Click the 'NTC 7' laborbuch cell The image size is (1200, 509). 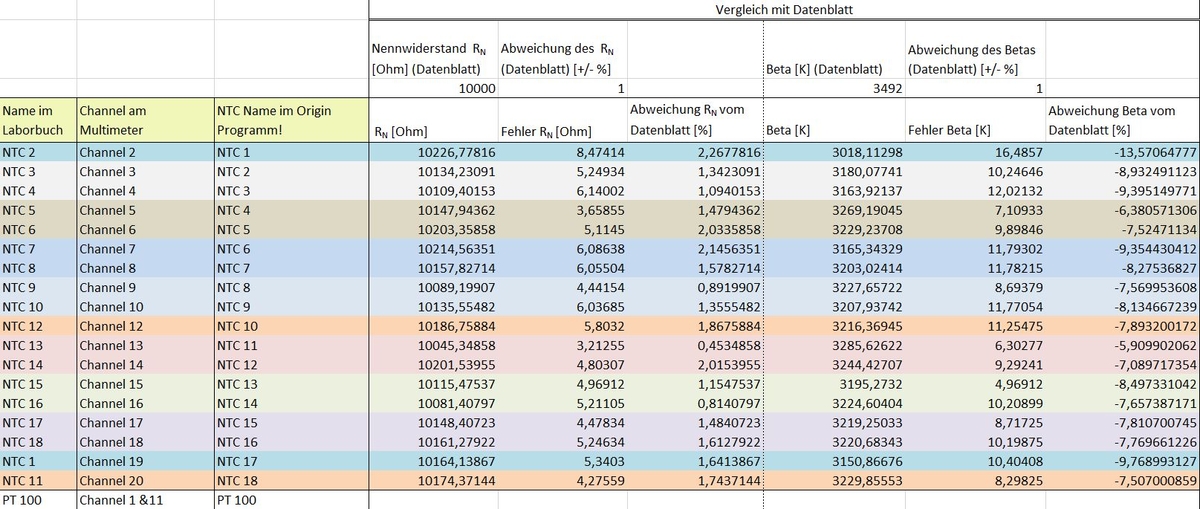[38, 249]
